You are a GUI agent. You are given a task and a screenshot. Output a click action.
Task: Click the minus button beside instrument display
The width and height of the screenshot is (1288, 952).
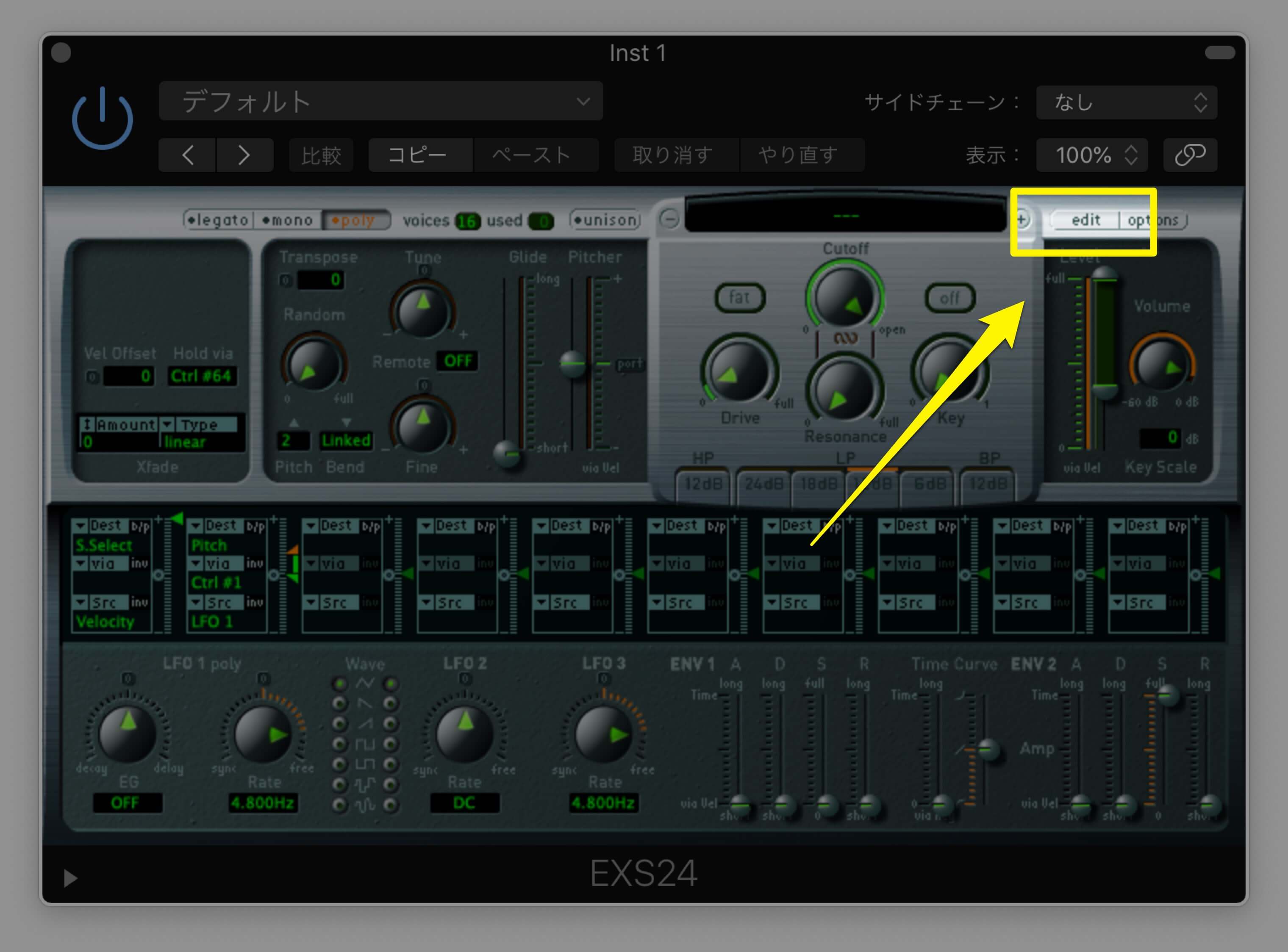(669, 219)
